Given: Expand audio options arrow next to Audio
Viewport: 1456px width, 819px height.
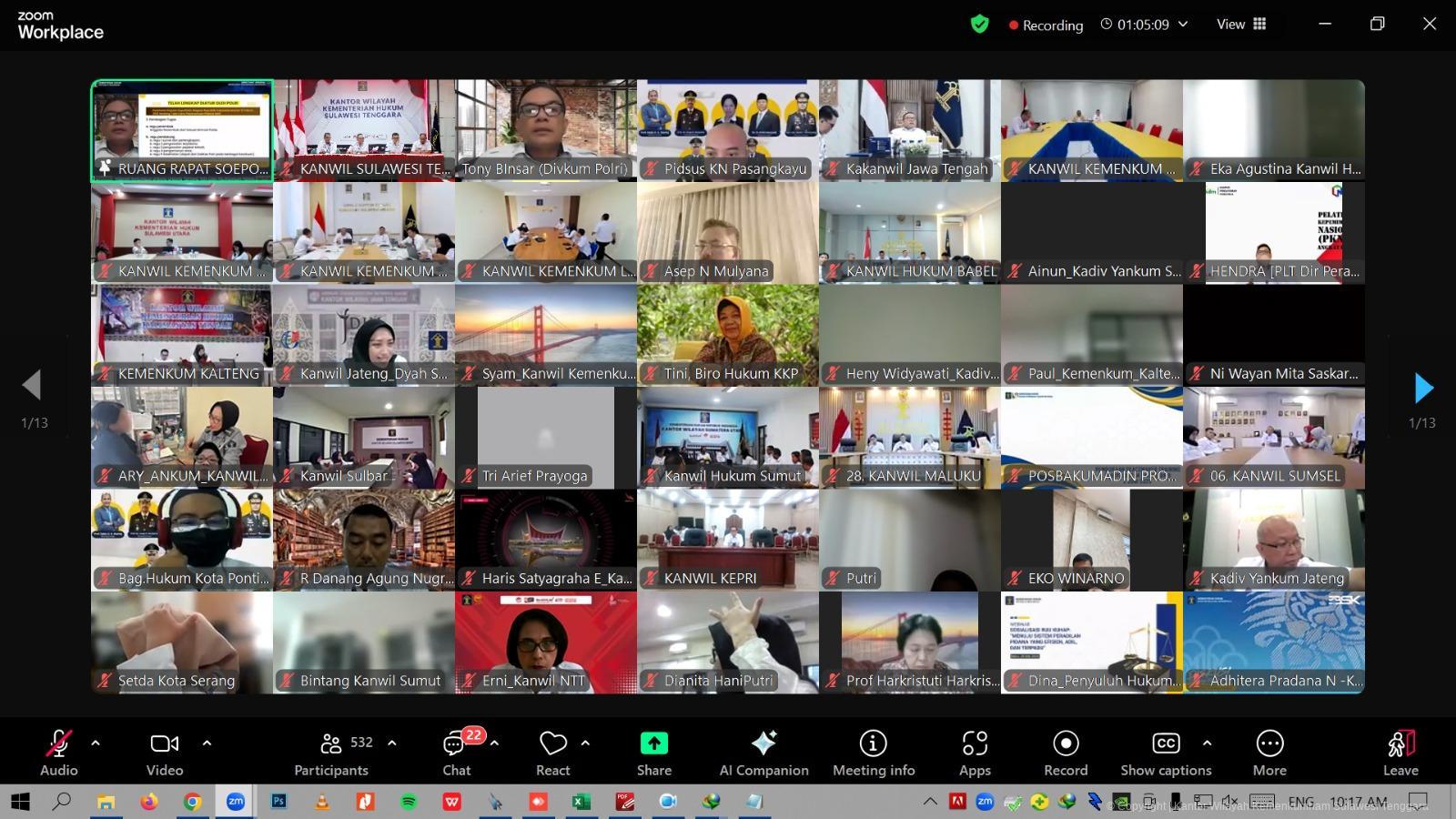Looking at the screenshot, I should coord(96,743).
